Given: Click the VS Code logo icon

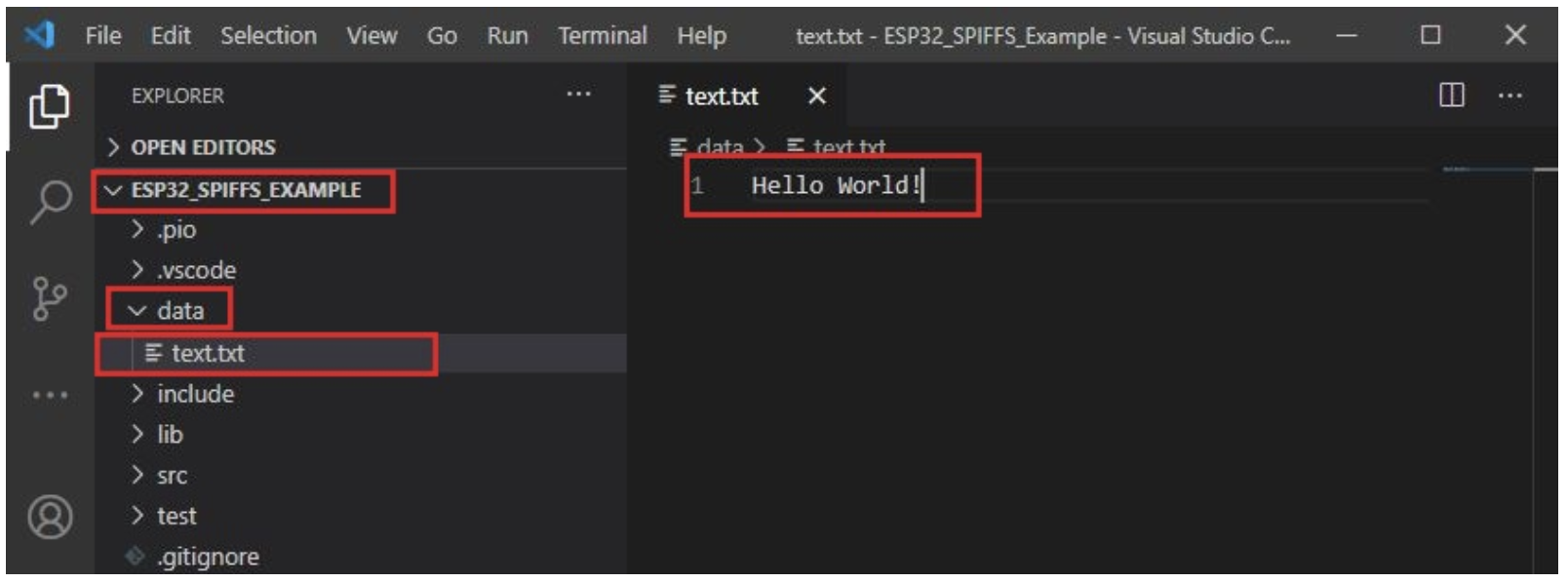Looking at the screenshot, I should click(x=40, y=35).
